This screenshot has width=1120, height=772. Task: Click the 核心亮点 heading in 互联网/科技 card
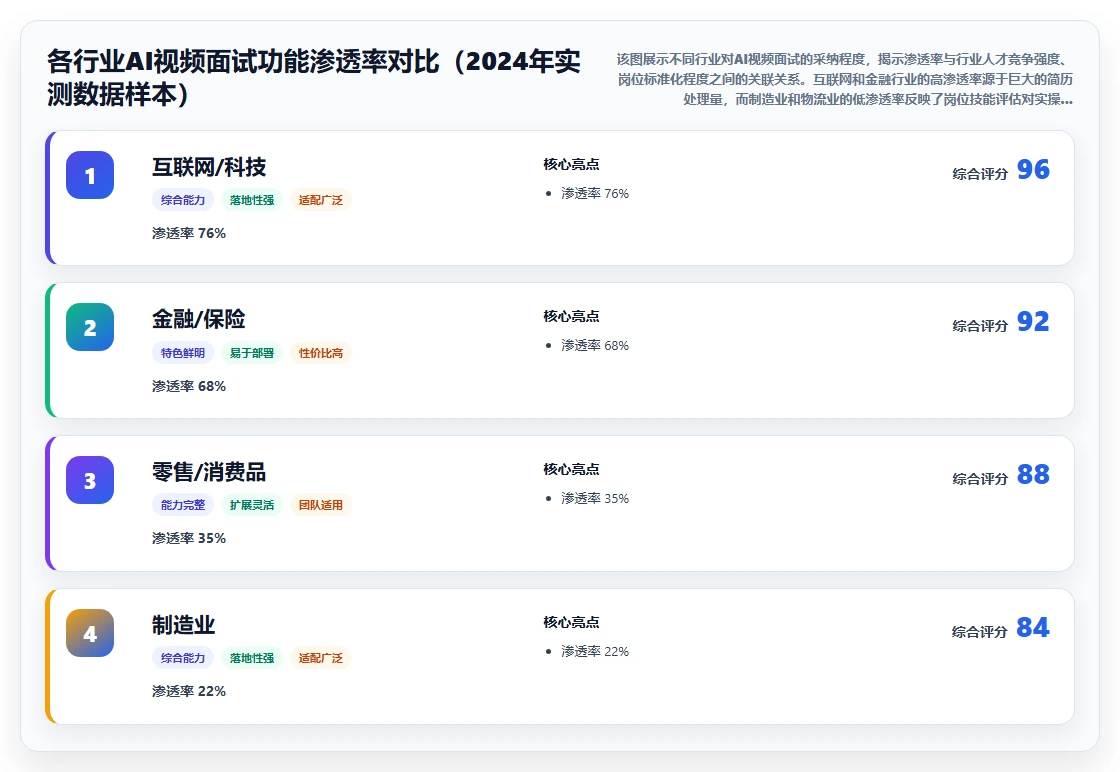[x=571, y=164]
